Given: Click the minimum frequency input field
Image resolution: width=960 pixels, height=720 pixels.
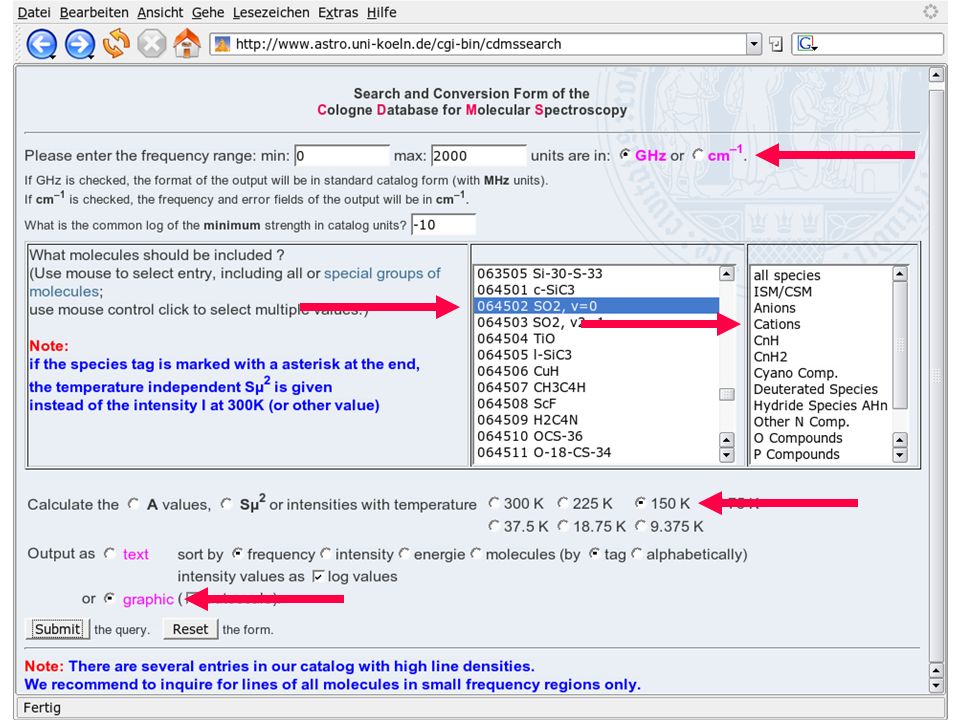Looking at the screenshot, I should tap(342, 156).
